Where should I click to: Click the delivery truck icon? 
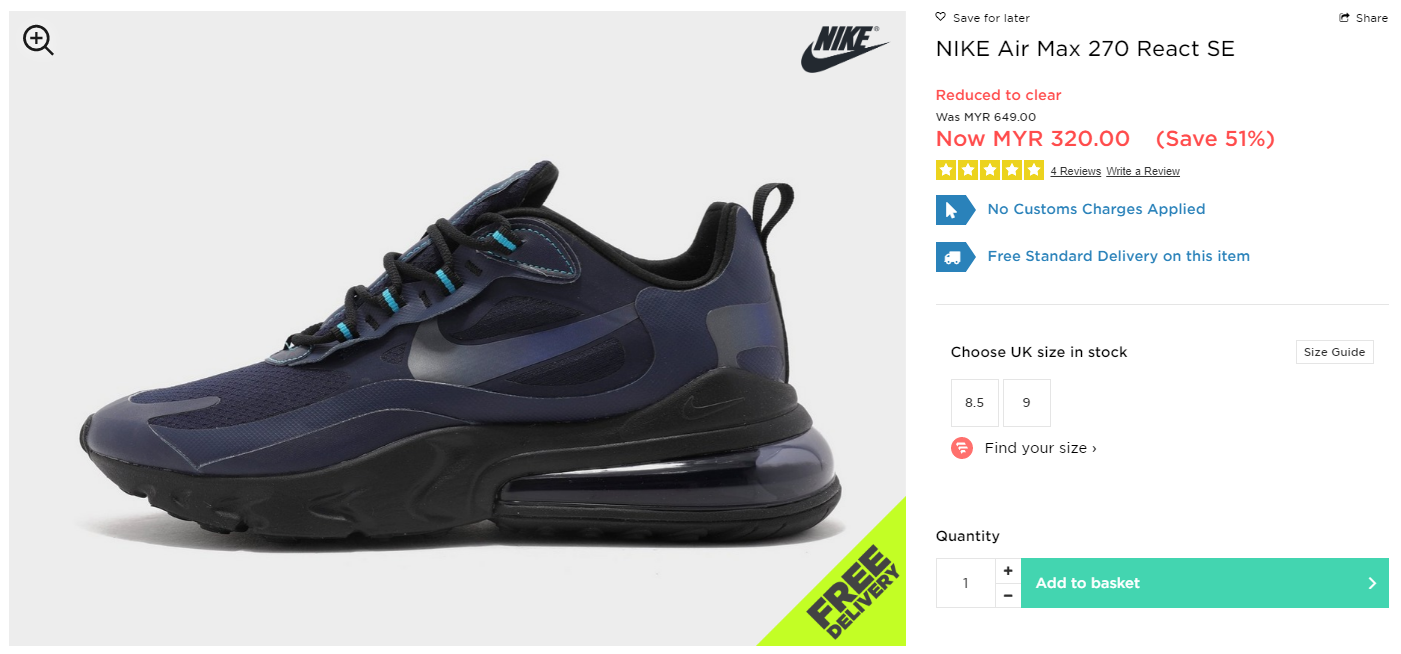955,257
